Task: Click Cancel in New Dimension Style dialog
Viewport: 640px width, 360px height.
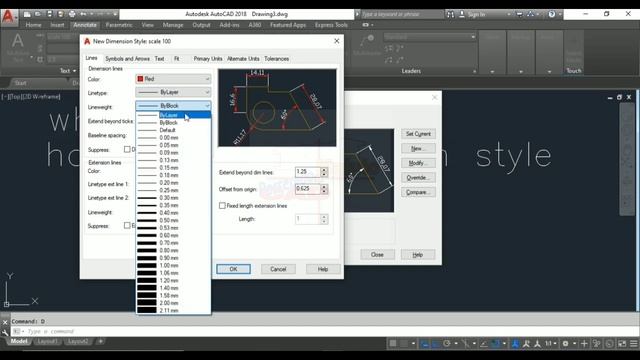Action: [x=278, y=269]
